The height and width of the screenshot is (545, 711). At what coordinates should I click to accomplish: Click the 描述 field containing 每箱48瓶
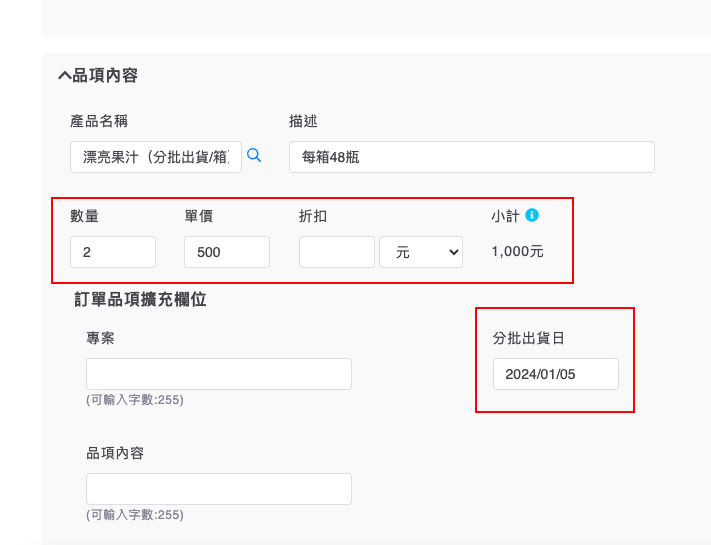471,157
